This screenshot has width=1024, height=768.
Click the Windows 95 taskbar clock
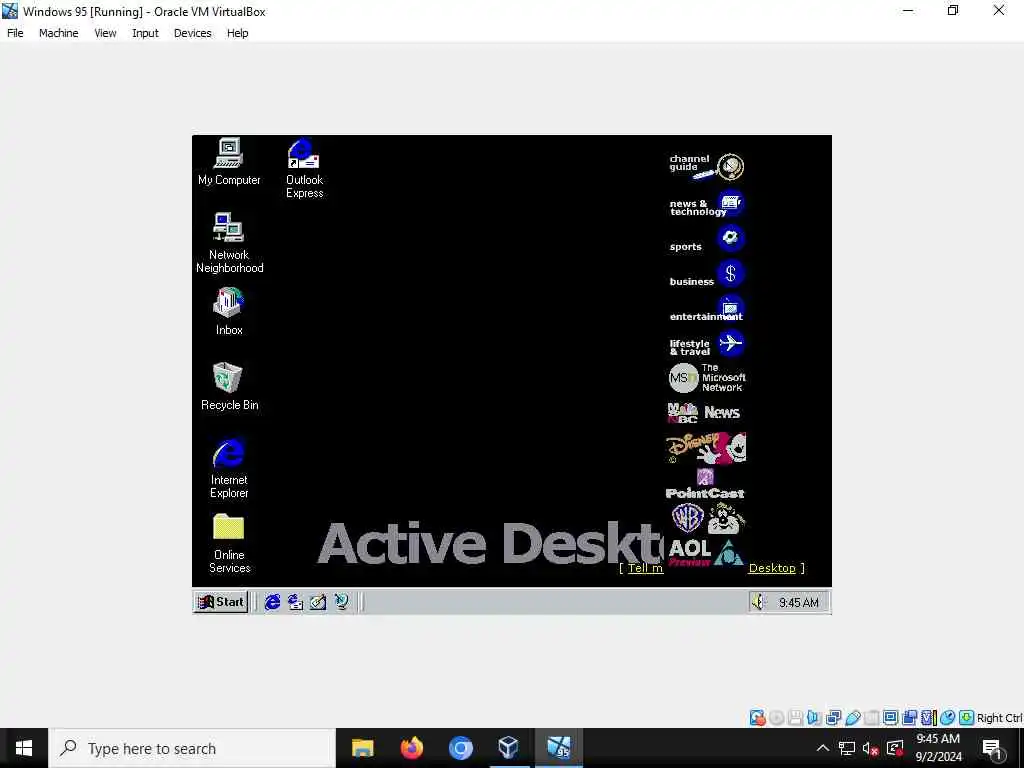[799, 602]
